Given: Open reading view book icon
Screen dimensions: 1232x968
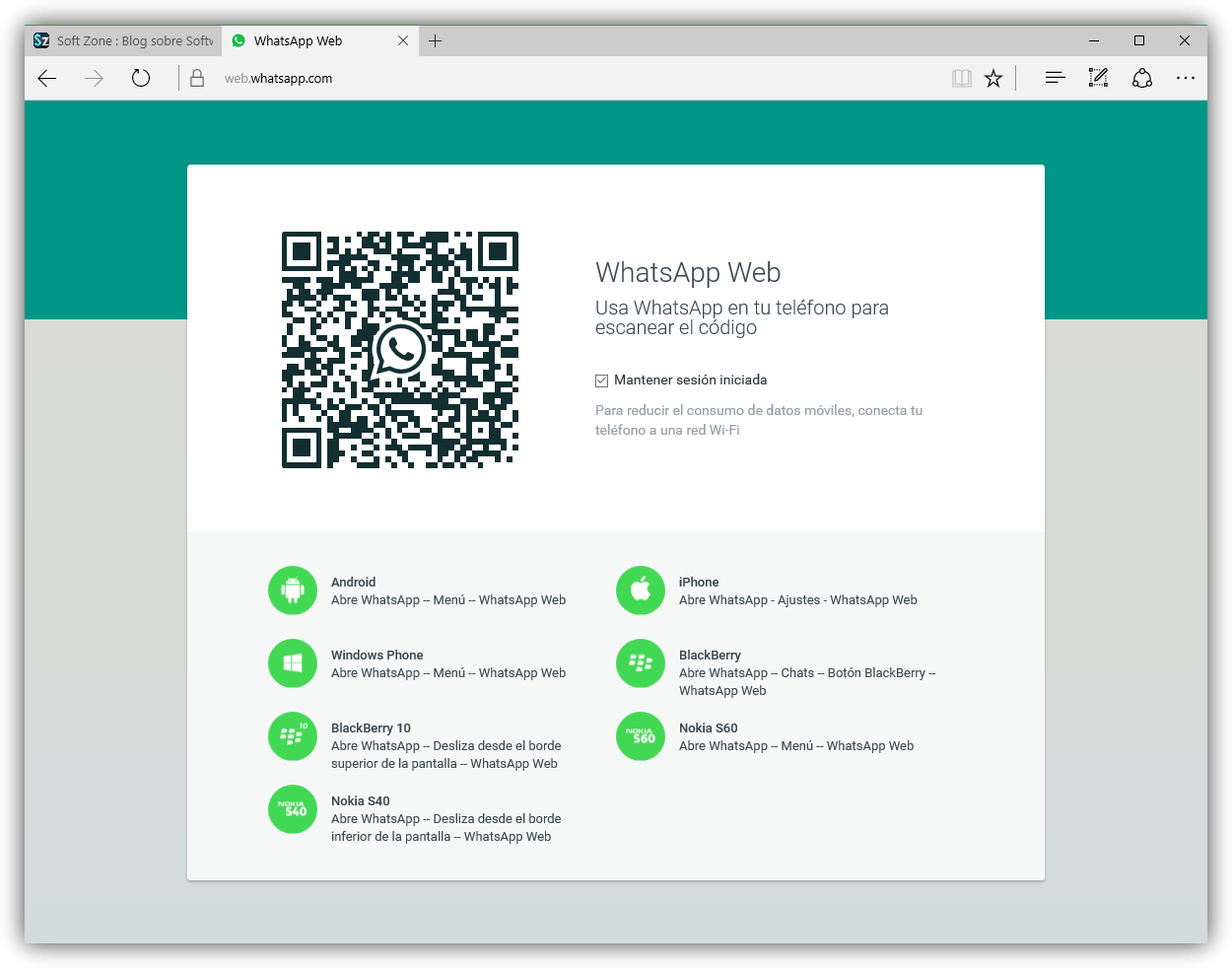Looking at the screenshot, I should click(x=962, y=78).
